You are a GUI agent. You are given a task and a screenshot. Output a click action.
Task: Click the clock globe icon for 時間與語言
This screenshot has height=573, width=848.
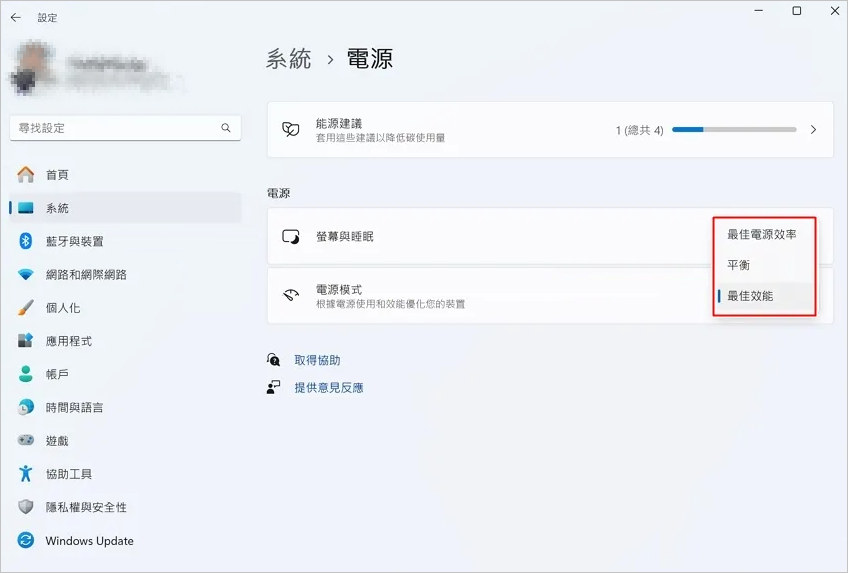pos(25,407)
